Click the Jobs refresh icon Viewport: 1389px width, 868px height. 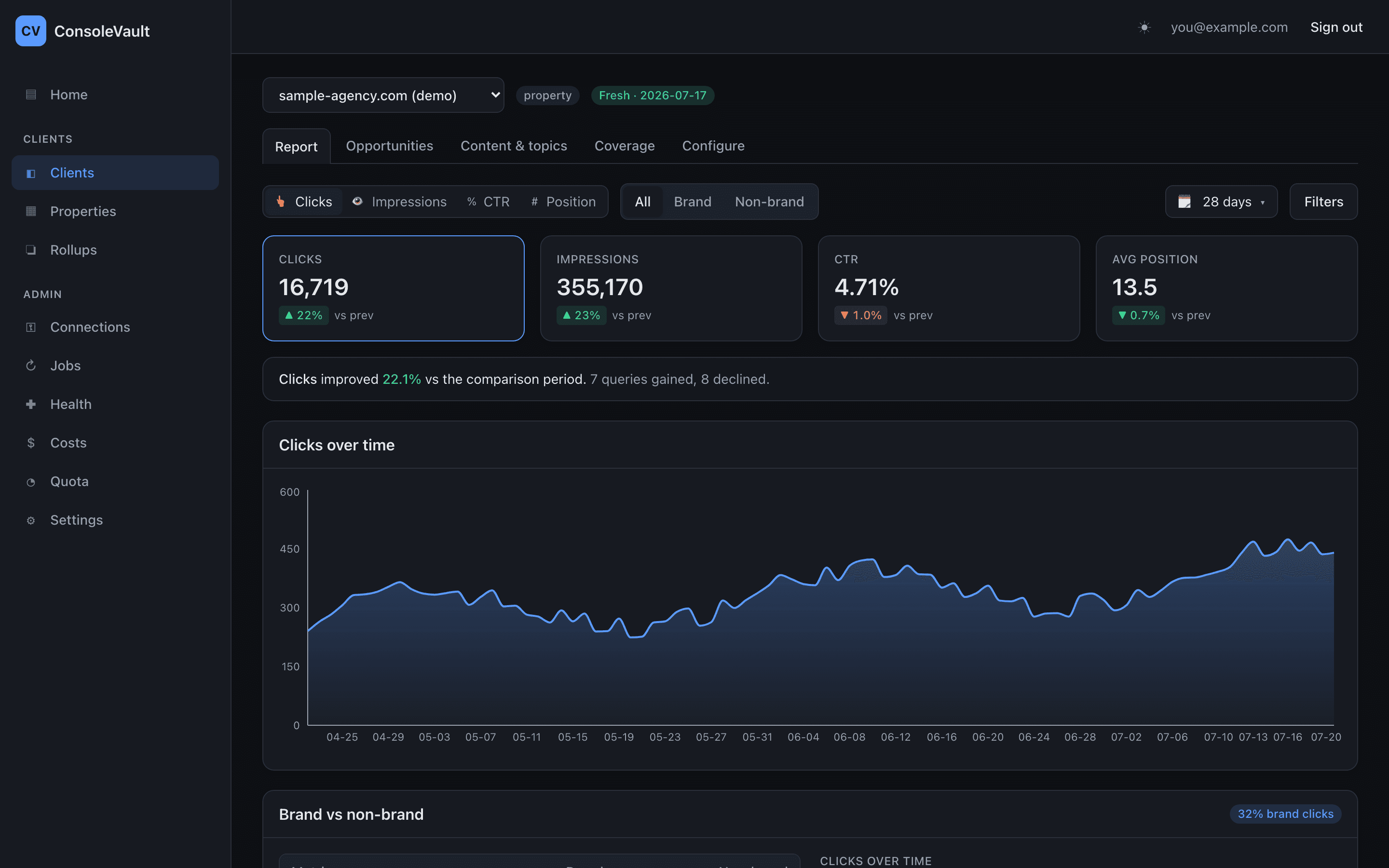[x=31, y=366]
